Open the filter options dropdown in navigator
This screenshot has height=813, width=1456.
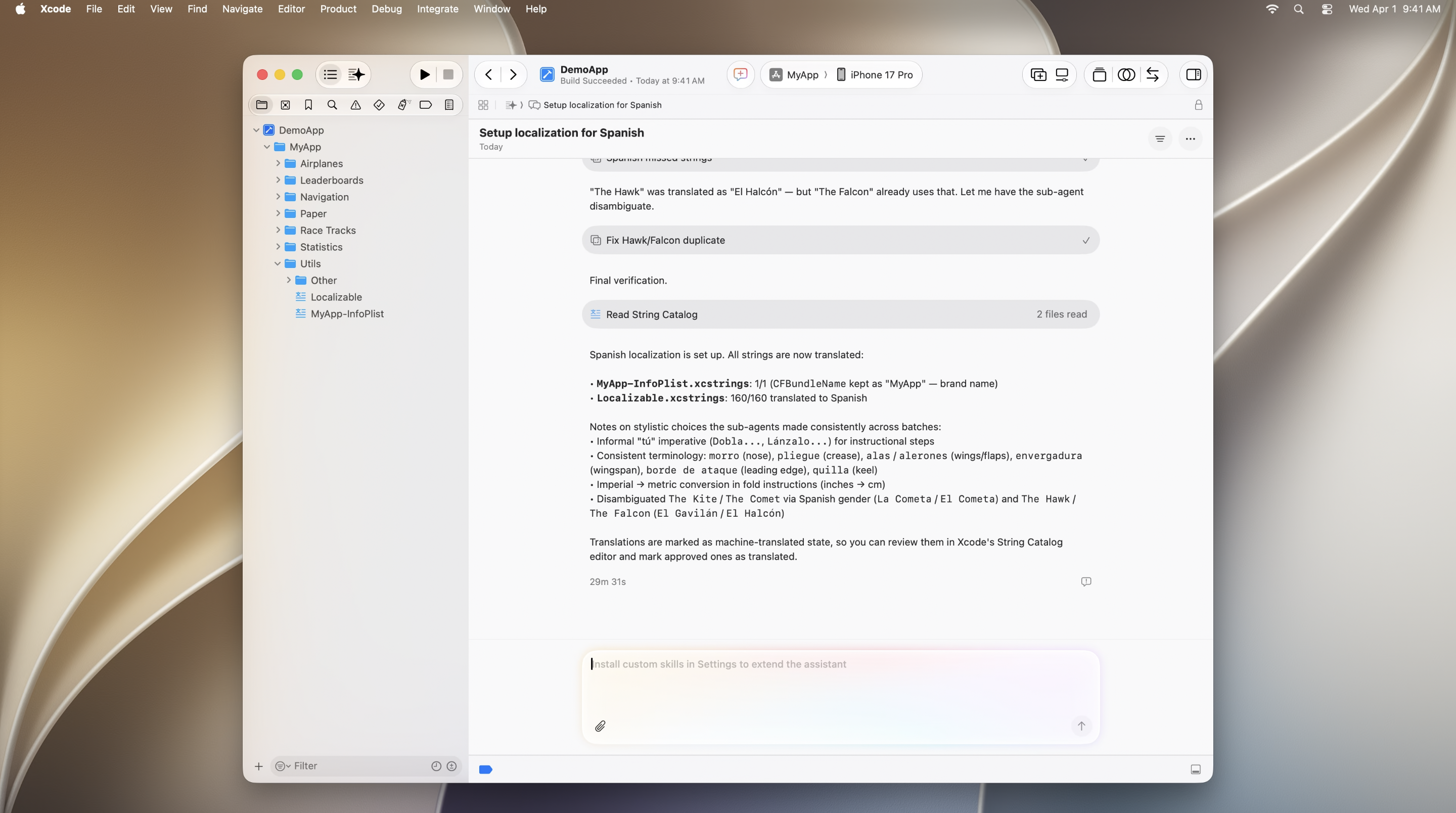[282, 766]
